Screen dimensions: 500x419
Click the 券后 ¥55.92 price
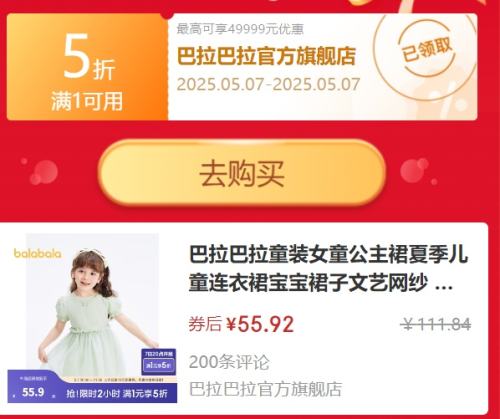point(241,324)
